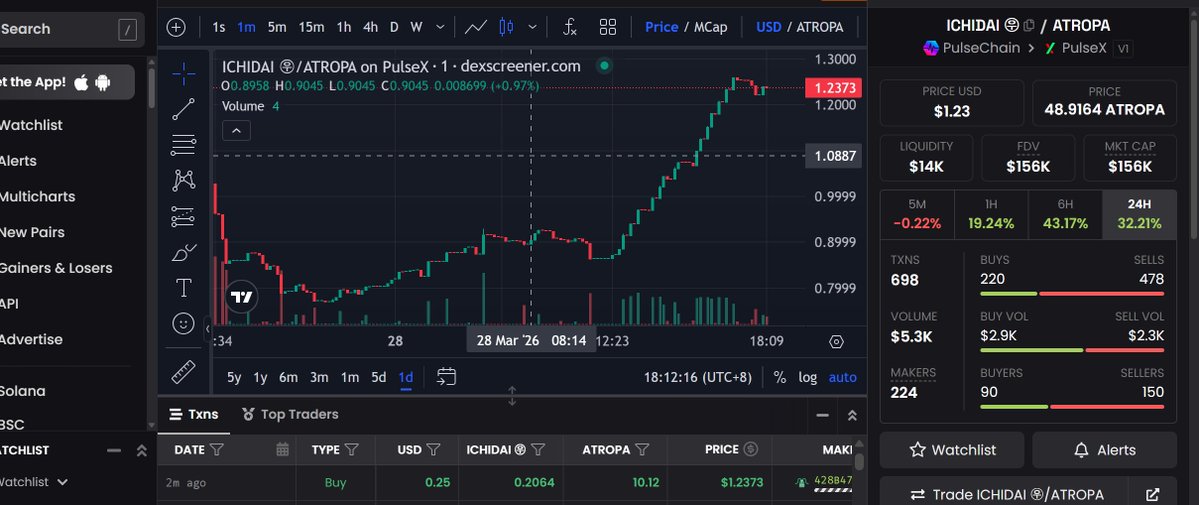The image size is (1199, 505).
Task: Collapse the drawing toolbar side arrow
Action: (208, 330)
